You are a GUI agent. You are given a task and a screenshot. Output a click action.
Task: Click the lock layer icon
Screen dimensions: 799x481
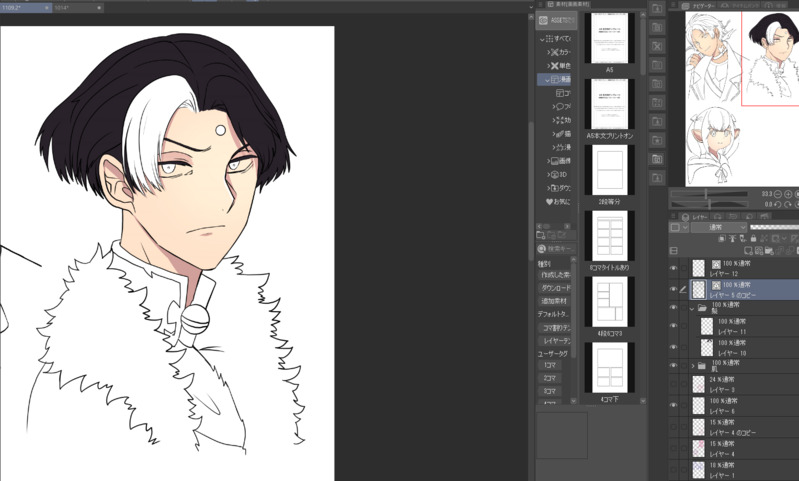[753, 238]
